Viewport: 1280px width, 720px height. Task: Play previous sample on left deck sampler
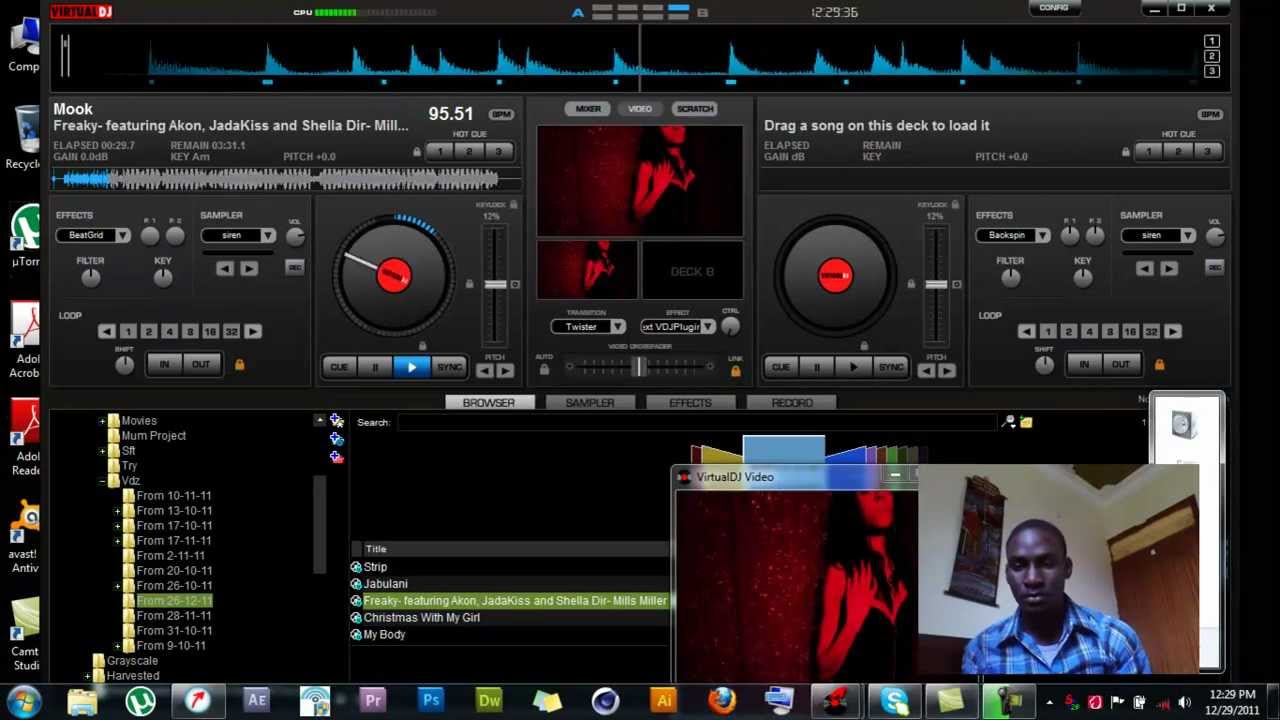pyautogui.click(x=225, y=268)
